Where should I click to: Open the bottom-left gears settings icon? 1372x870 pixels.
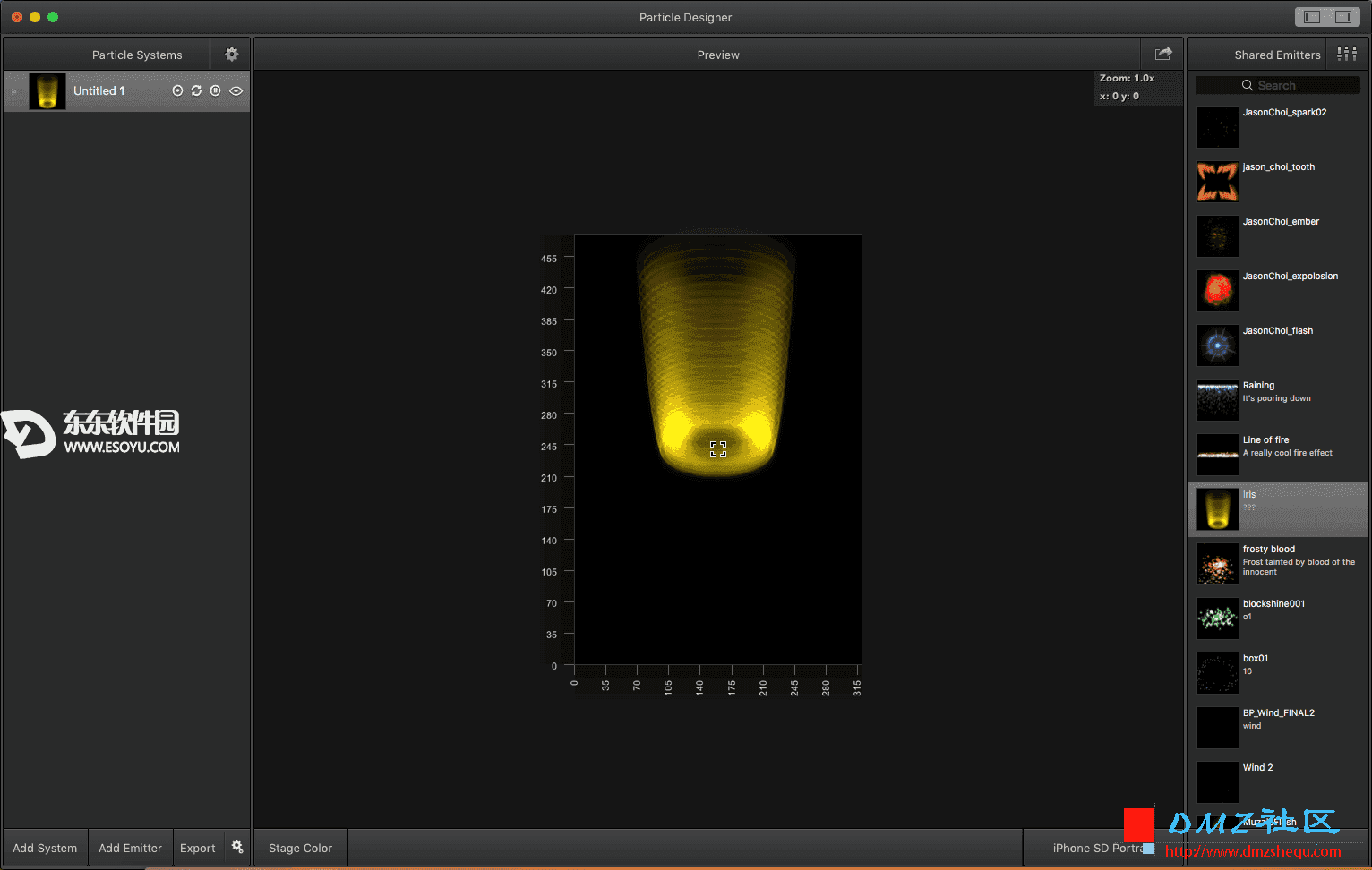[237, 847]
